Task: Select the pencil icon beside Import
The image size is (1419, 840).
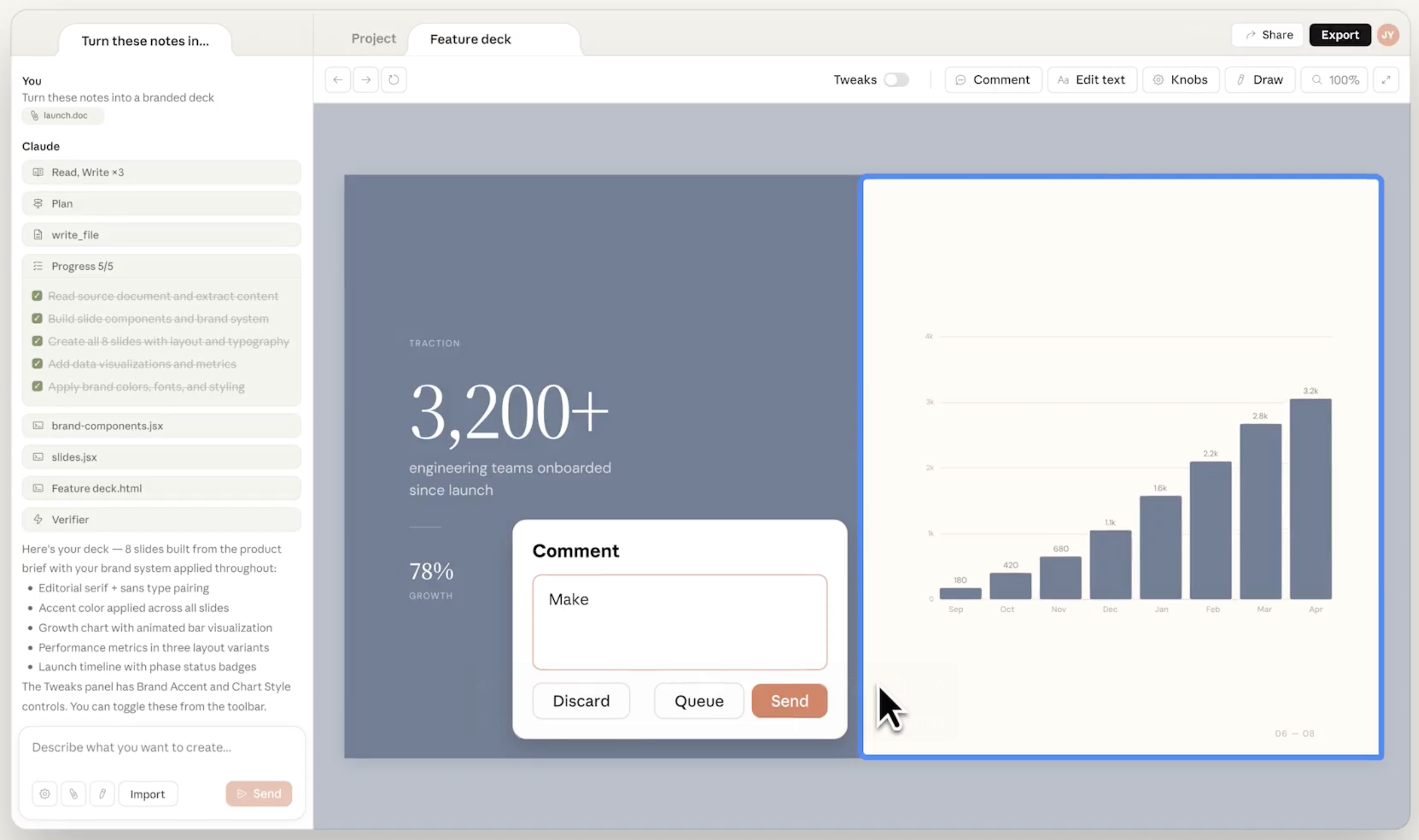Action: click(x=102, y=793)
